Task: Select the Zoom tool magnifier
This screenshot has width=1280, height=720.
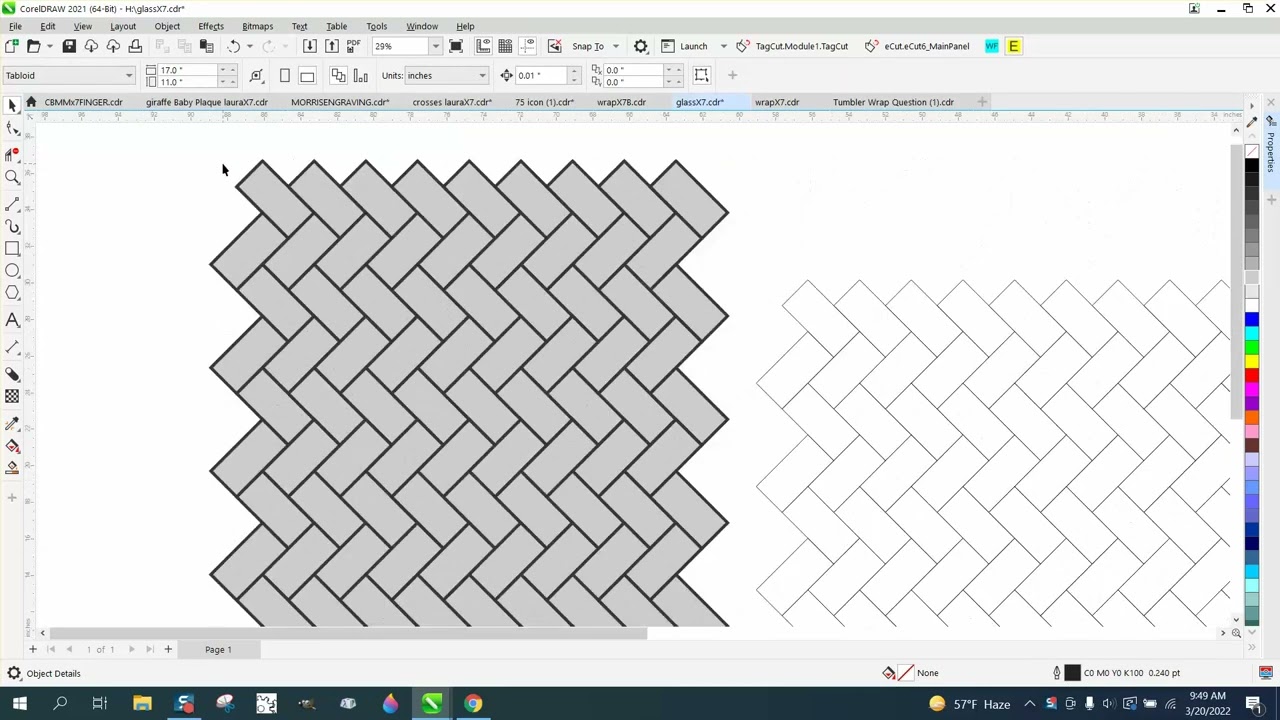Action: (x=12, y=177)
